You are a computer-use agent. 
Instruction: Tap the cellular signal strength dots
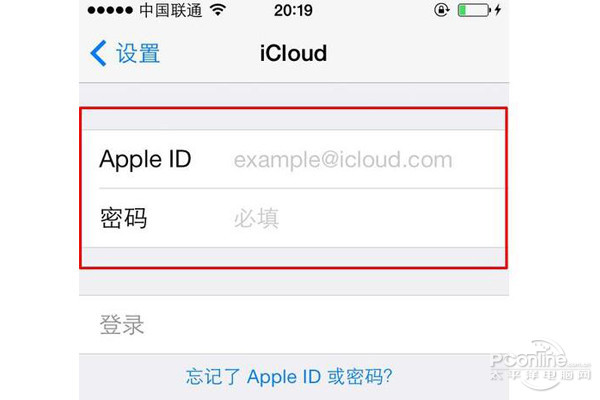click(x=110, y=10)
